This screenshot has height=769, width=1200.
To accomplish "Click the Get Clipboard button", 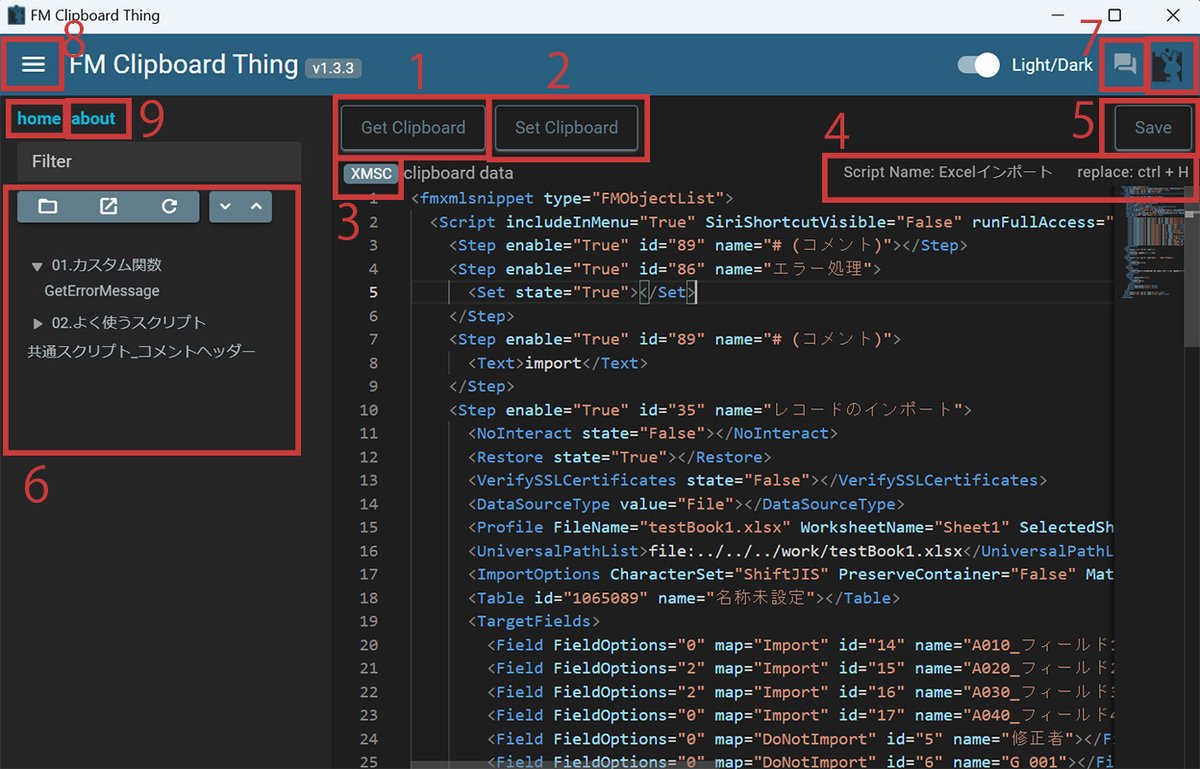I will (413, 128).
